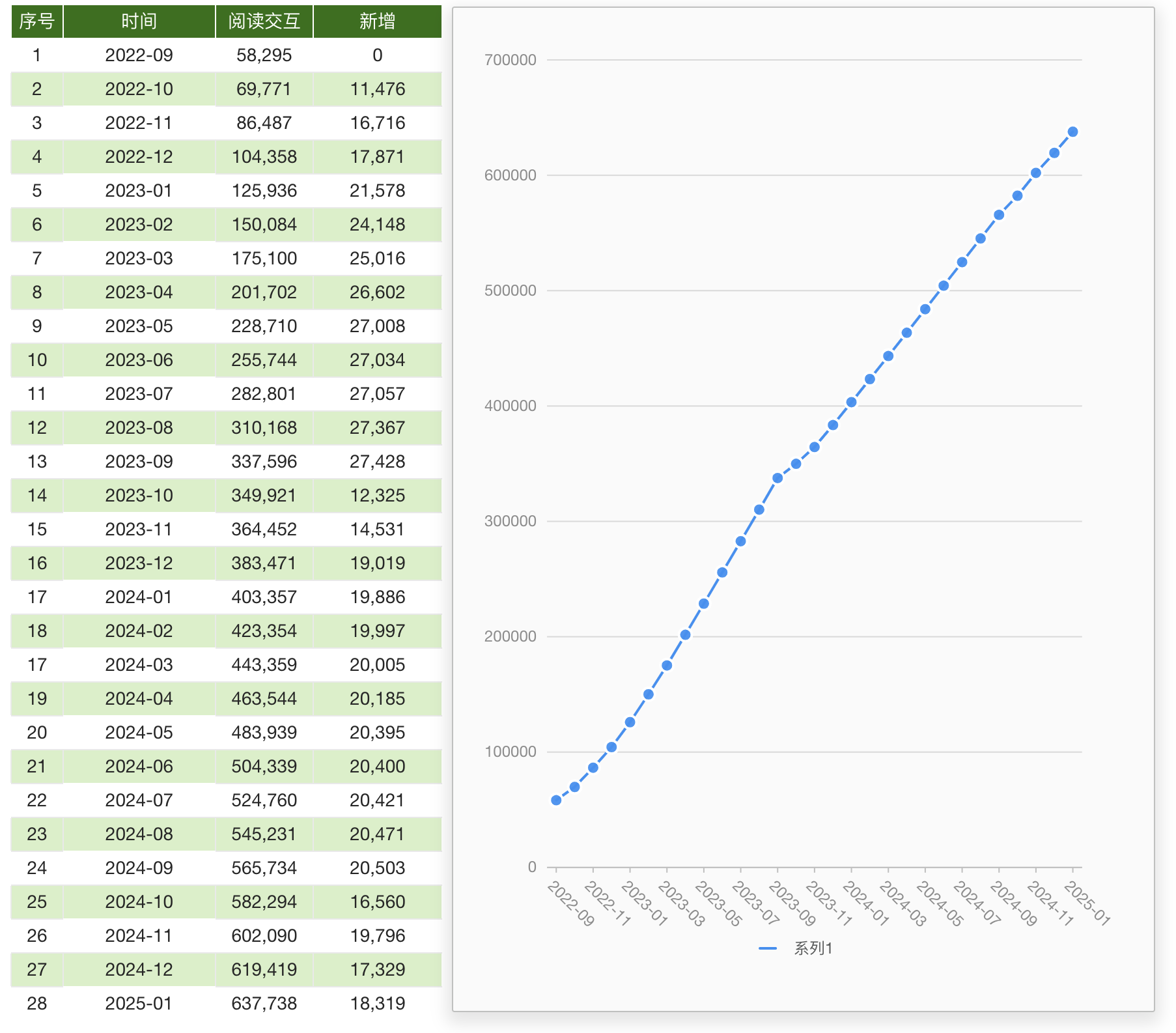
Task: Select cell with value 19,886
Action: [x=378, y=597]
